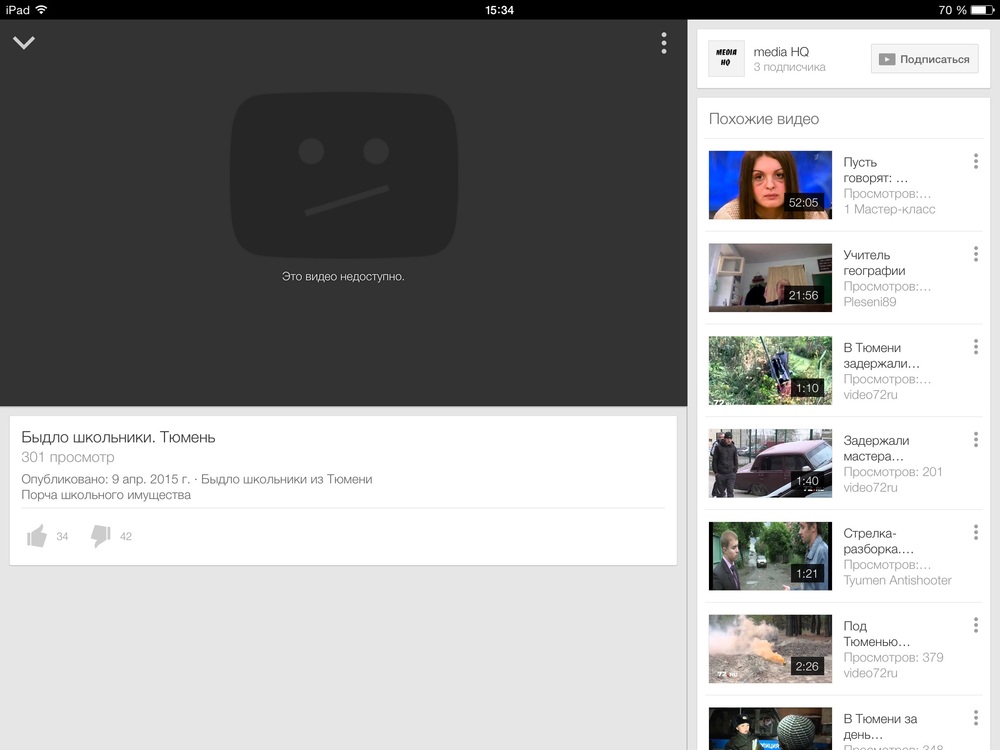Open the 'Задержали мастера…' video thumbnail
Viewport: 1000px width, 750px height.
(770, 463)
